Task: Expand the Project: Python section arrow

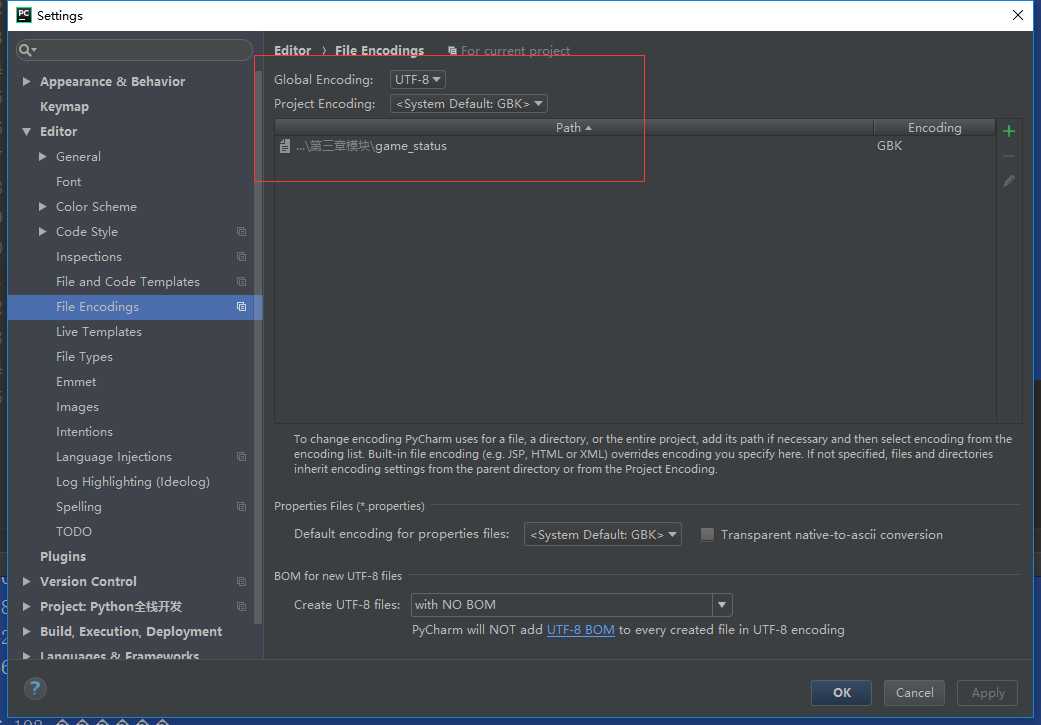Action: 27,607
